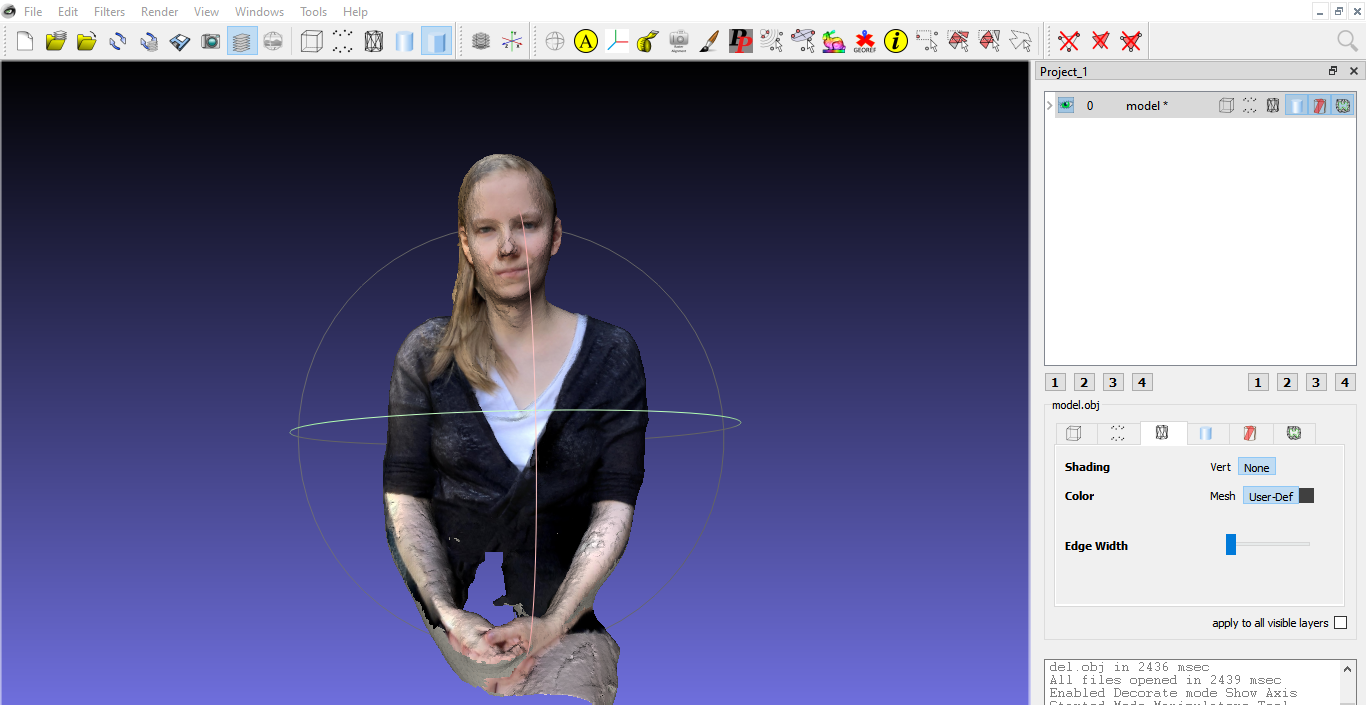The width and height of the screenshot is (1366, 705).
Task: Click the raster view icon
Action: (273, 41)
